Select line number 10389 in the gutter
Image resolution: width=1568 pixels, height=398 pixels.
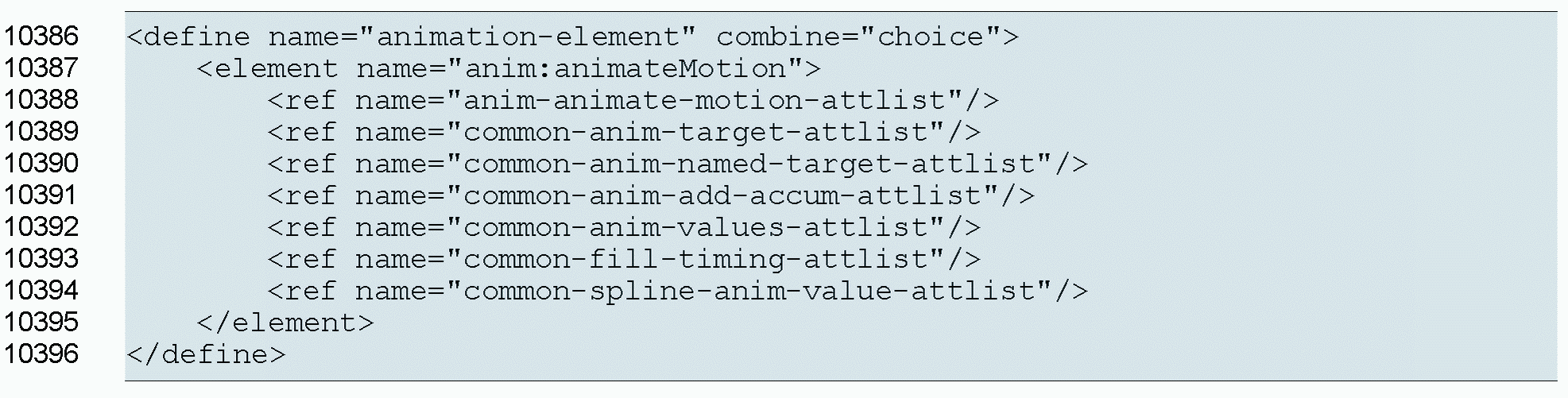coord(41,131)
